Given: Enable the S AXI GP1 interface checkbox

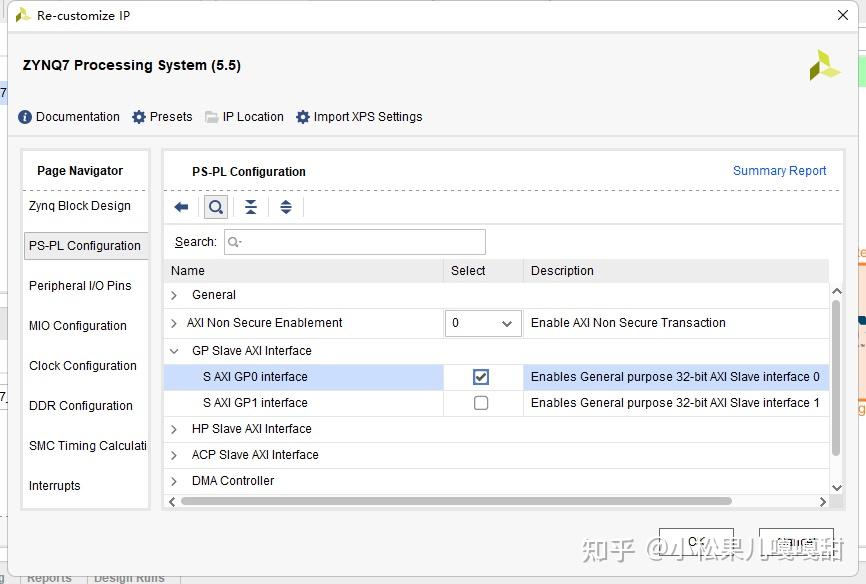Looking at the screenshot, I should tap(481, 403).
